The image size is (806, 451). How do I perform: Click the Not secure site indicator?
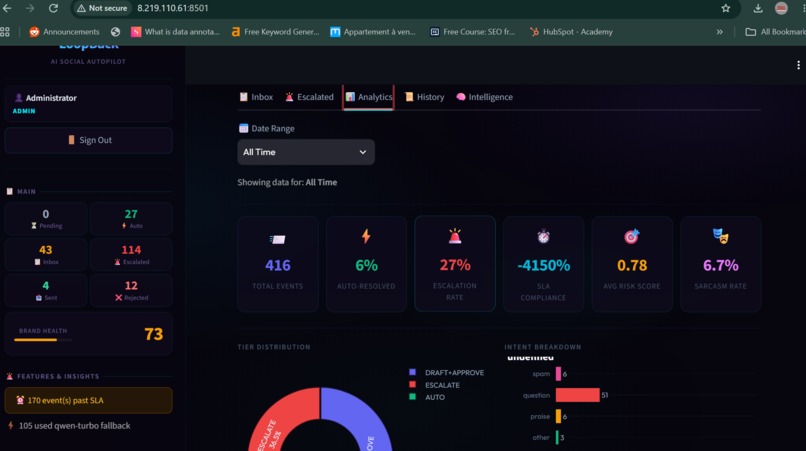tap(102, 8)
